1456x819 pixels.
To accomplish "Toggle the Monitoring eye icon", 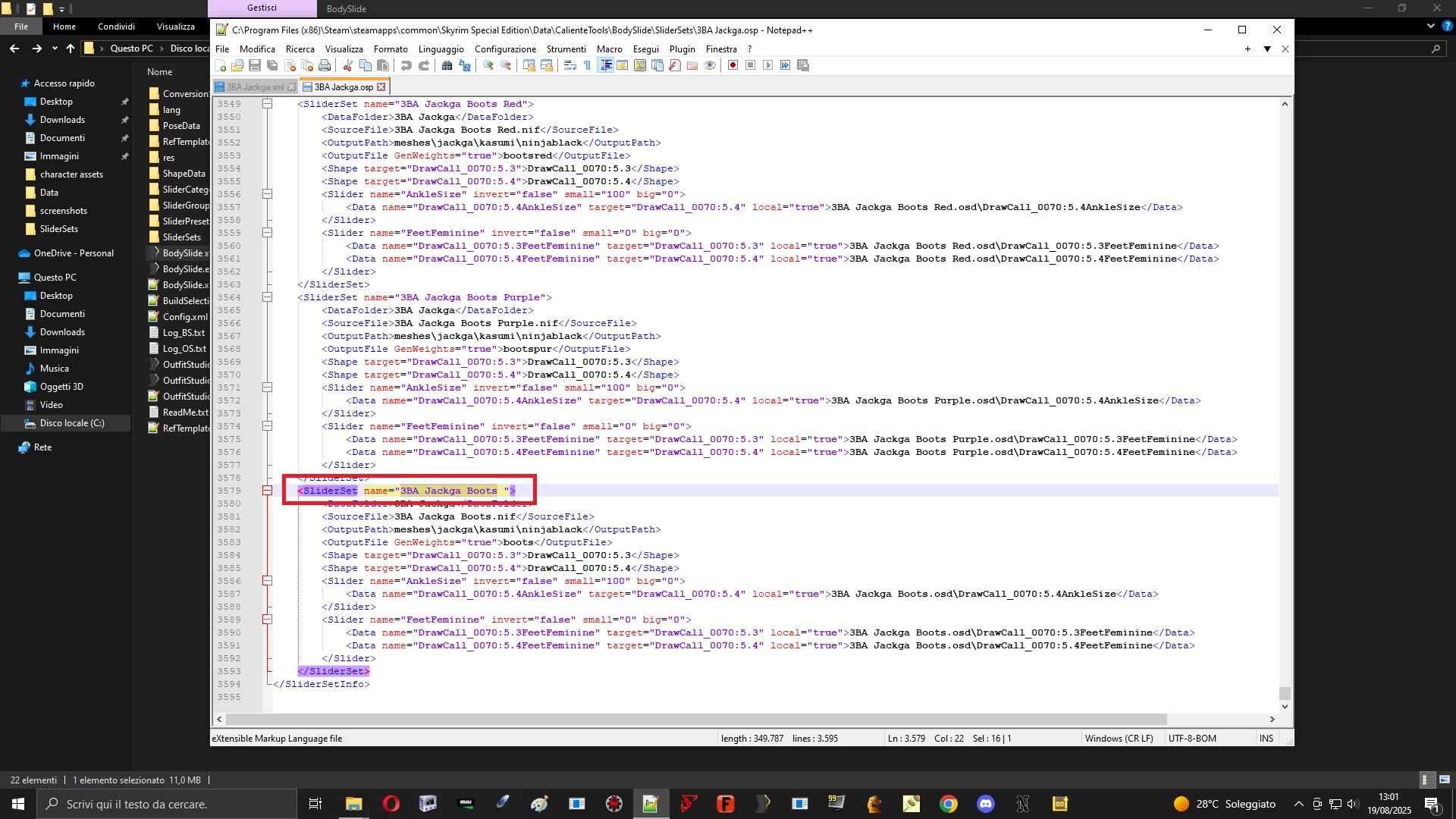I will pos(710,65).
